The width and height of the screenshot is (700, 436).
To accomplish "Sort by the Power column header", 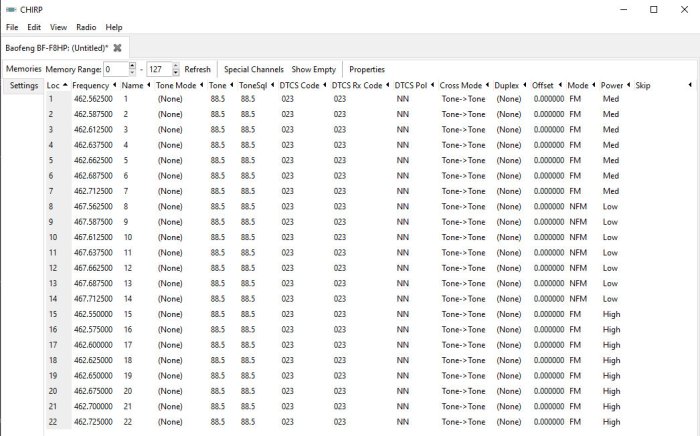I will (x=615, y=85).
